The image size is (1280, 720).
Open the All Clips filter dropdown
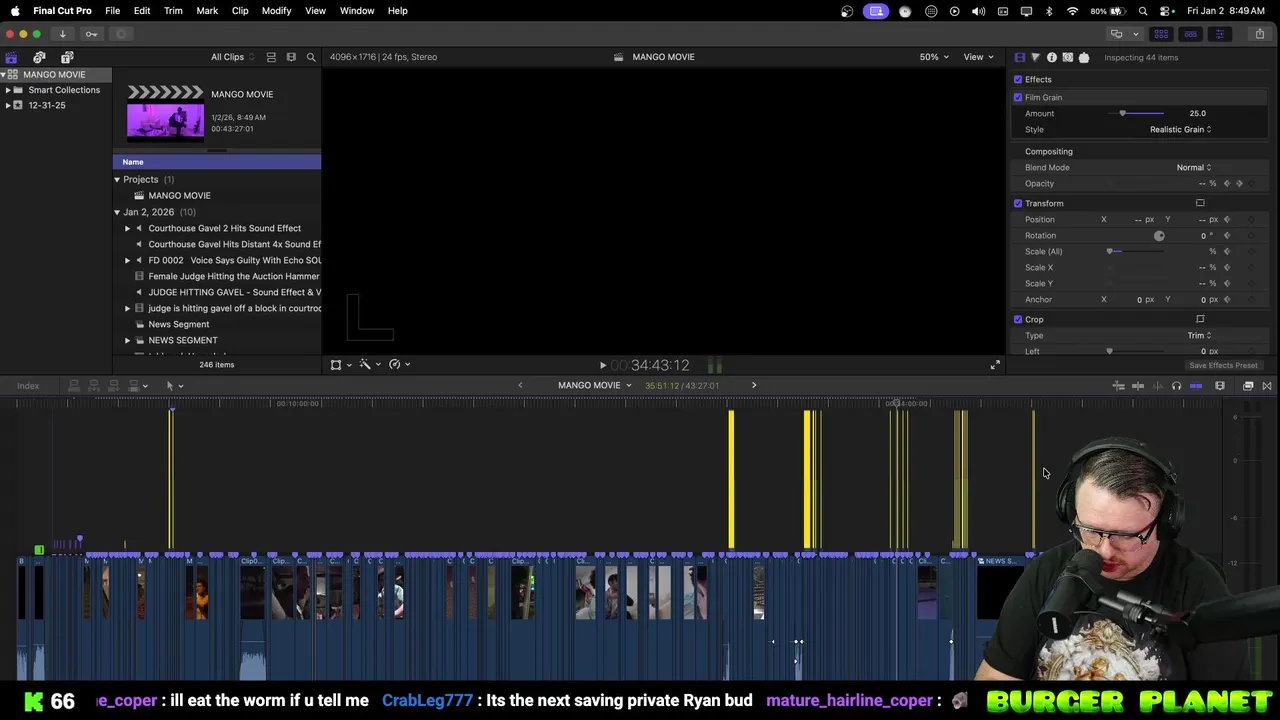tap(233, 57)
